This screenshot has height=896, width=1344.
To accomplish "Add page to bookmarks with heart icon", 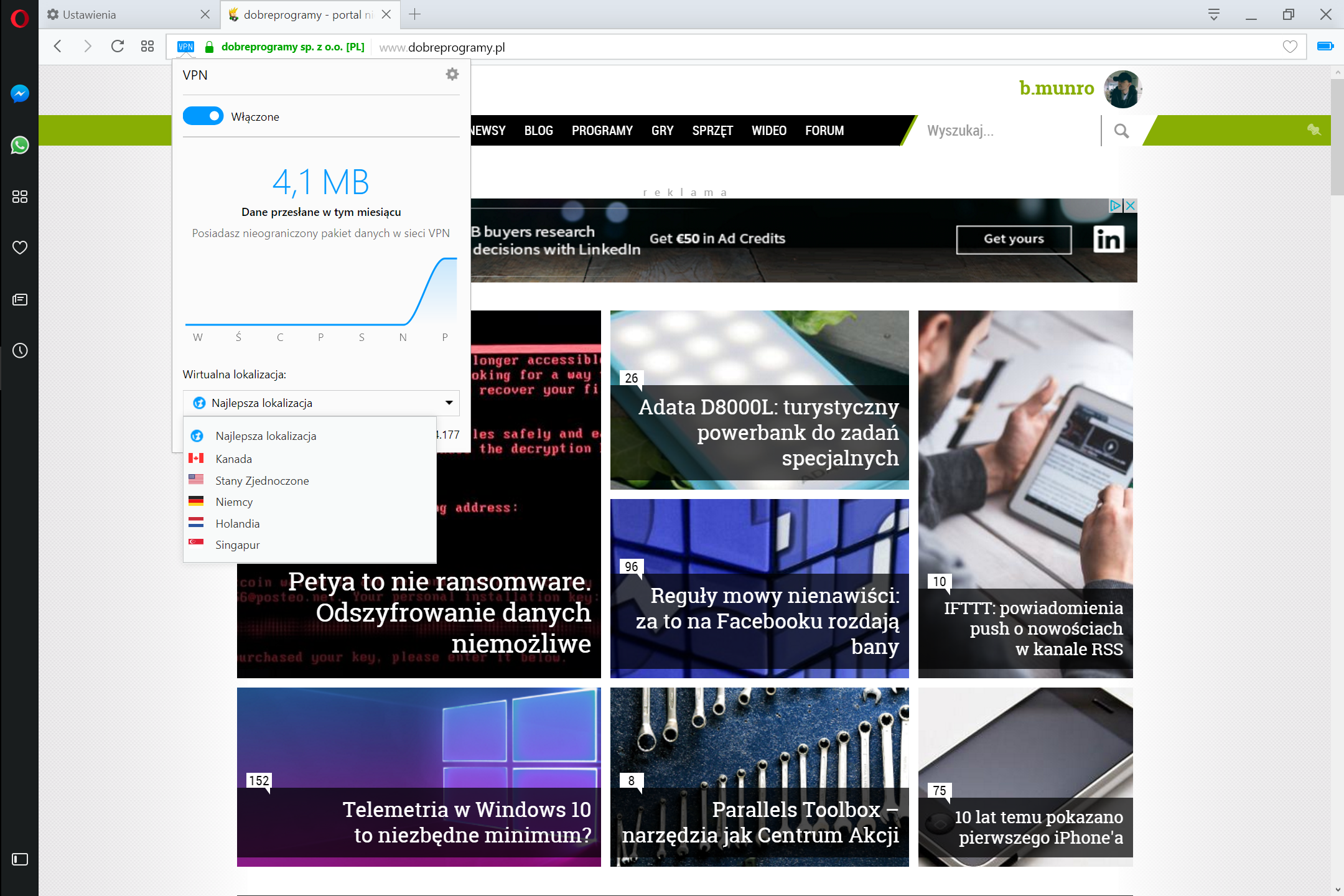I will click(x=1290, y=47).
